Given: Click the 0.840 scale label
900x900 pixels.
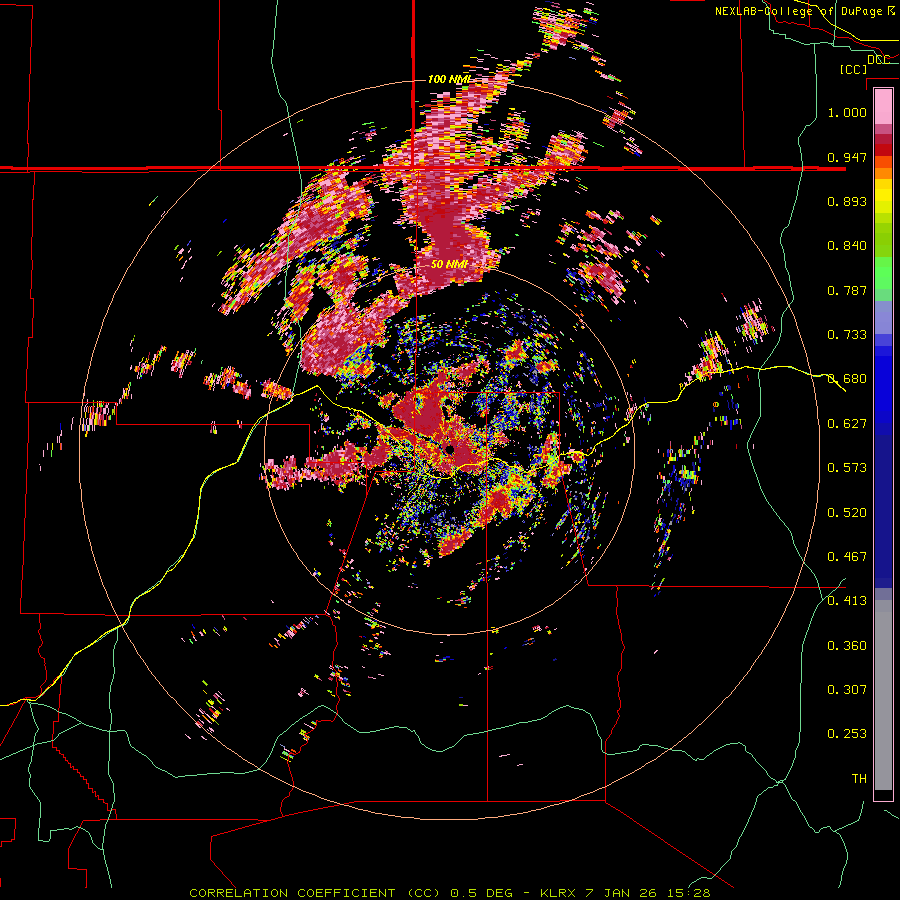Looking at the screenshot, I should coord(847,246).
